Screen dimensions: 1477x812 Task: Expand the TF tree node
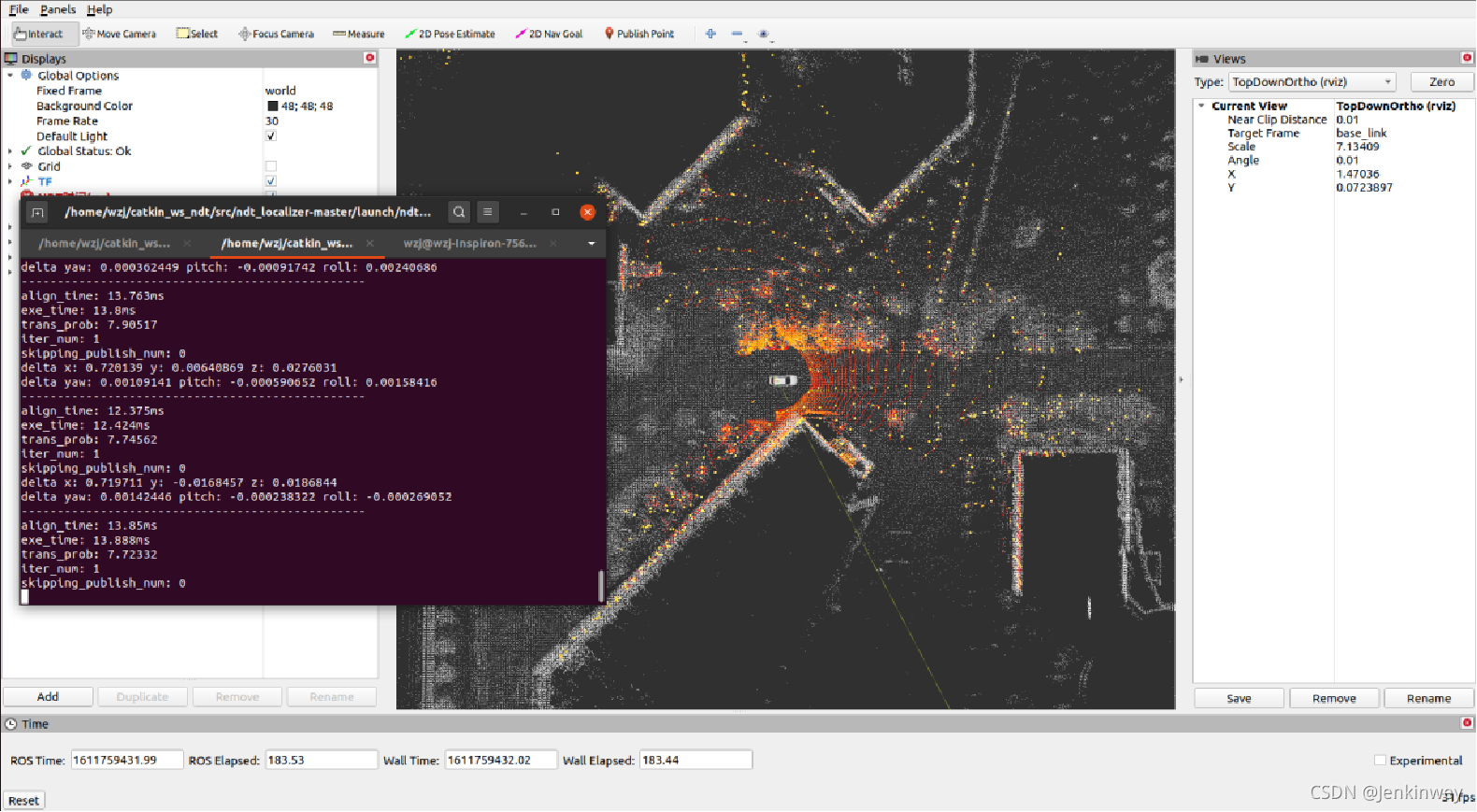pyautogui.click(x=10, y=181)
